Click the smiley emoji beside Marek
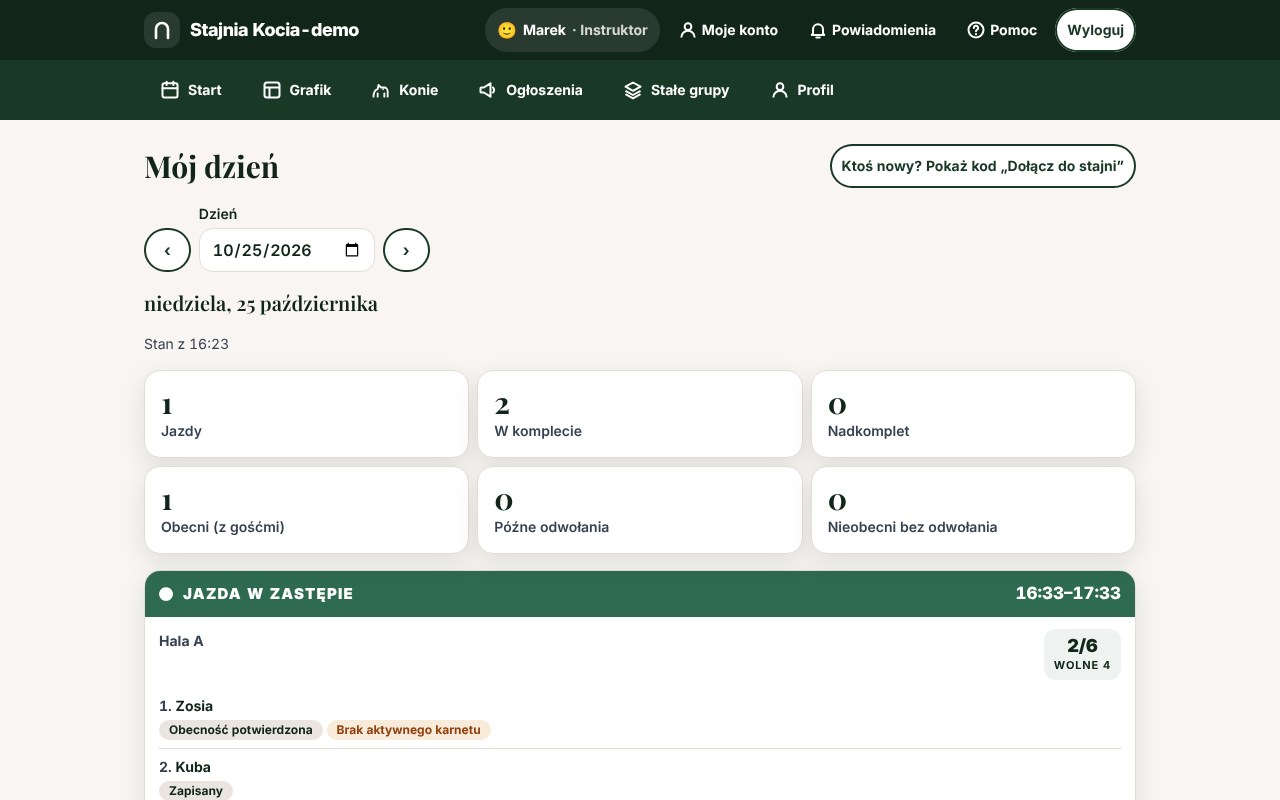The height and width of the screenshot is (800, 1280). (507, 30)
